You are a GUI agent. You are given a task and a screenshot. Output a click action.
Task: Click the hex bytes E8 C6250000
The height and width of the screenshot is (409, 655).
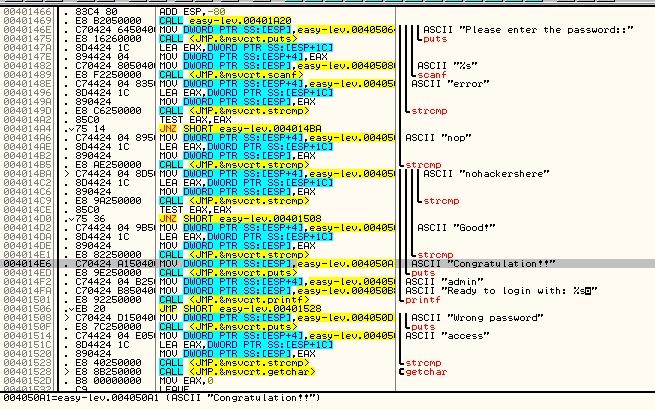pyautogui.click(x=108, y=111)
